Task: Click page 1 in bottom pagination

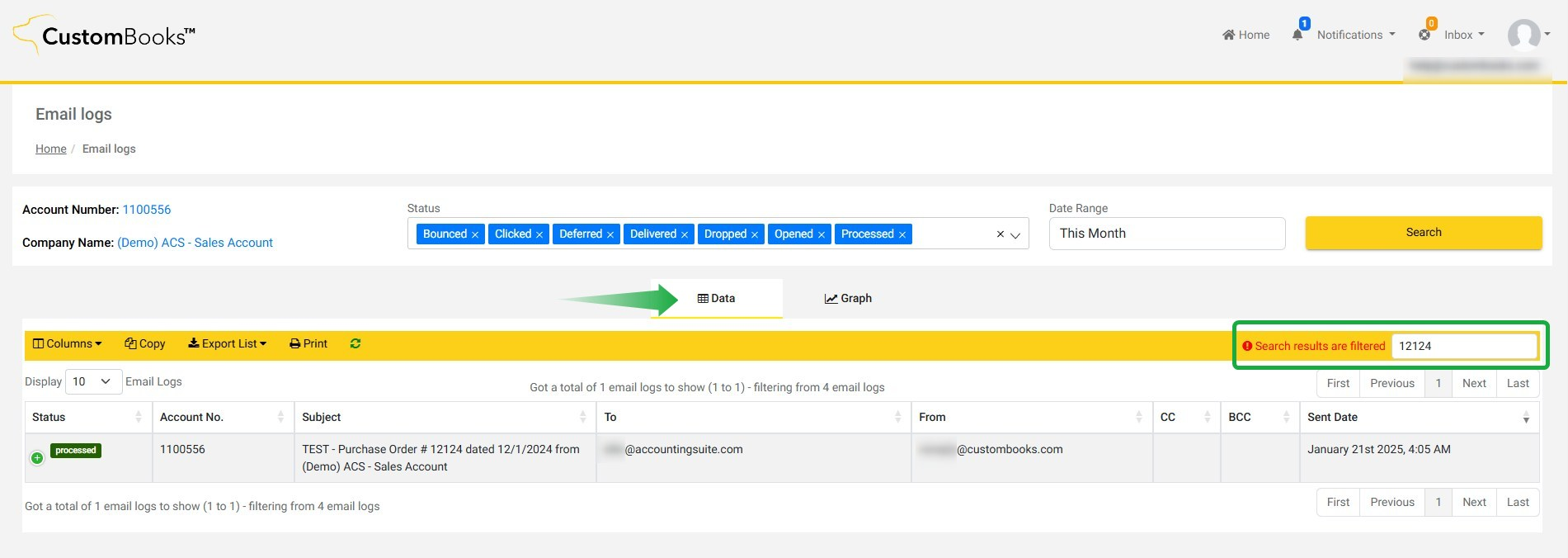Action: (1439, 502)
